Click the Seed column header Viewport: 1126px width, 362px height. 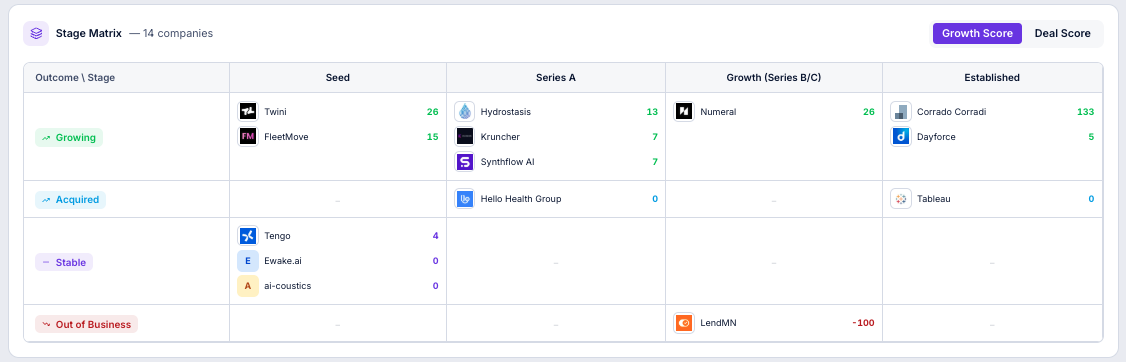338,78
